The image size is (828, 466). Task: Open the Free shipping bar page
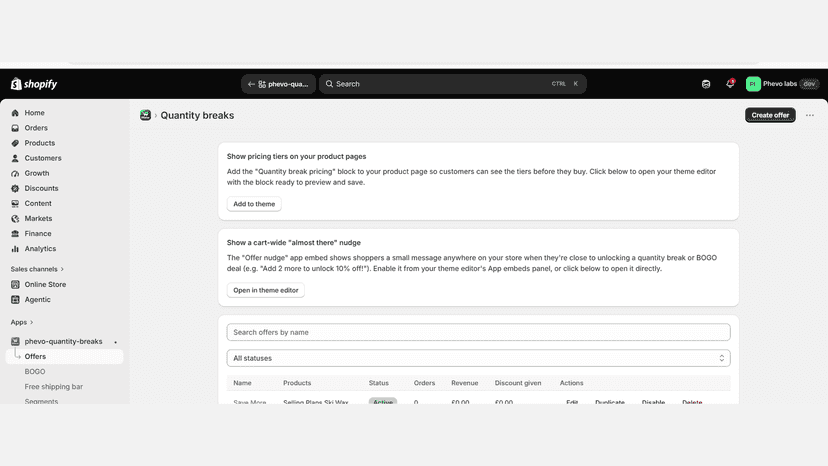click(53, 387)
